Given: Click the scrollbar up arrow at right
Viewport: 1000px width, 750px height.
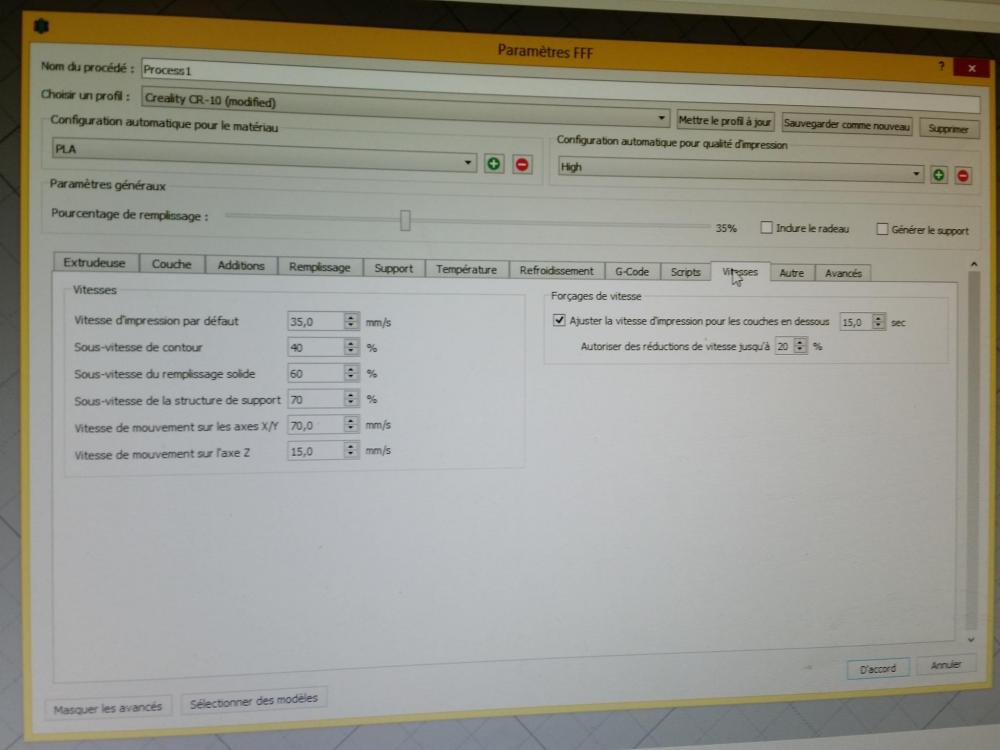Looking at the screenshot, I should (x=973, y=263).
